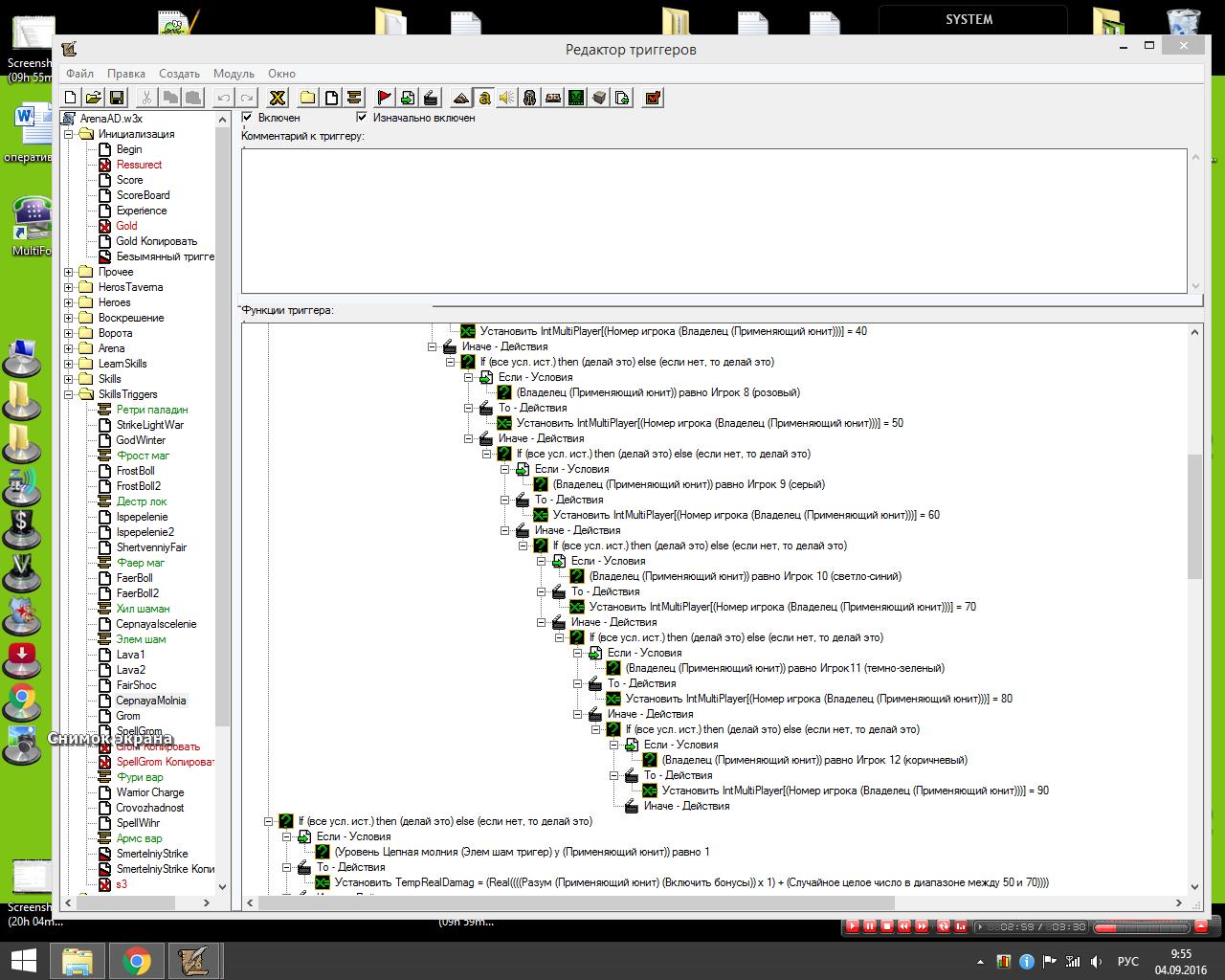
Task: Open the Object Manager cube icon
Action: (x=598, y=98)
